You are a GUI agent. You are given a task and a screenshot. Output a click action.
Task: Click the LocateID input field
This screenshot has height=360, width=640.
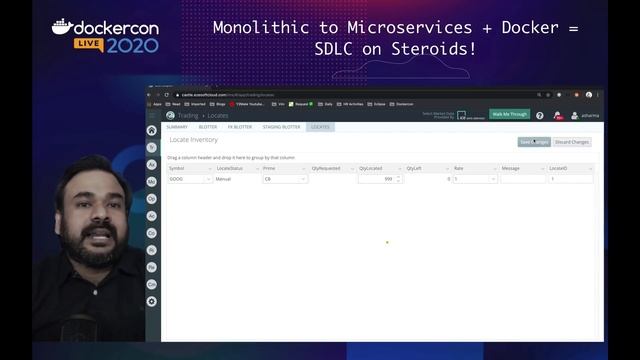coord(571,179)
